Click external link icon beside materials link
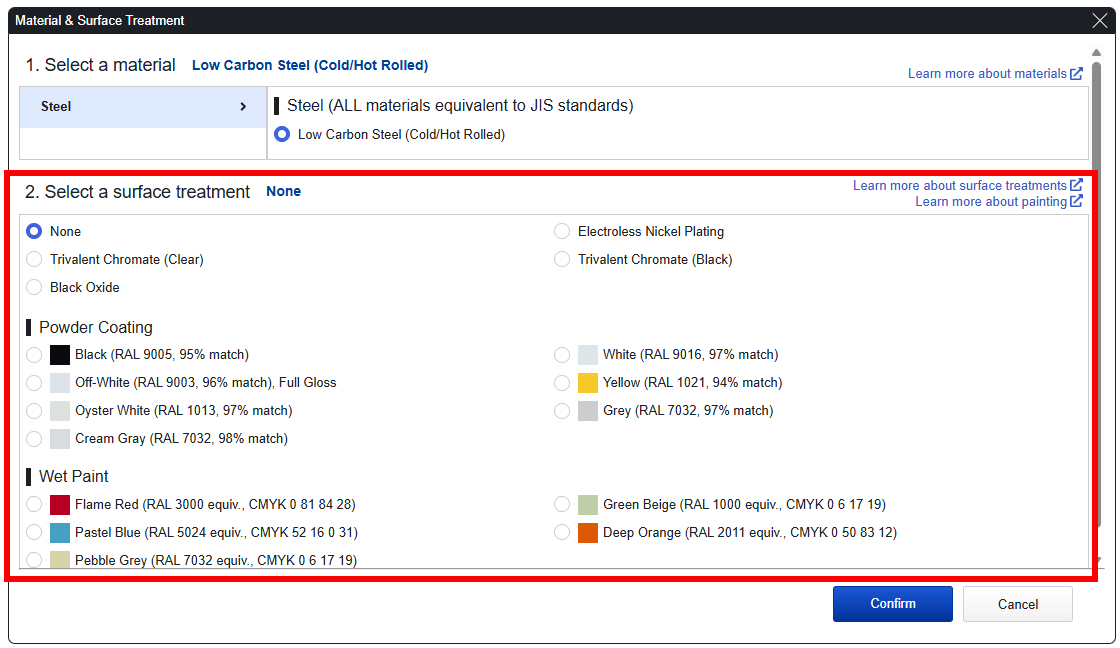Viewport: 1120px width, 648px height. pos(1076,74)
